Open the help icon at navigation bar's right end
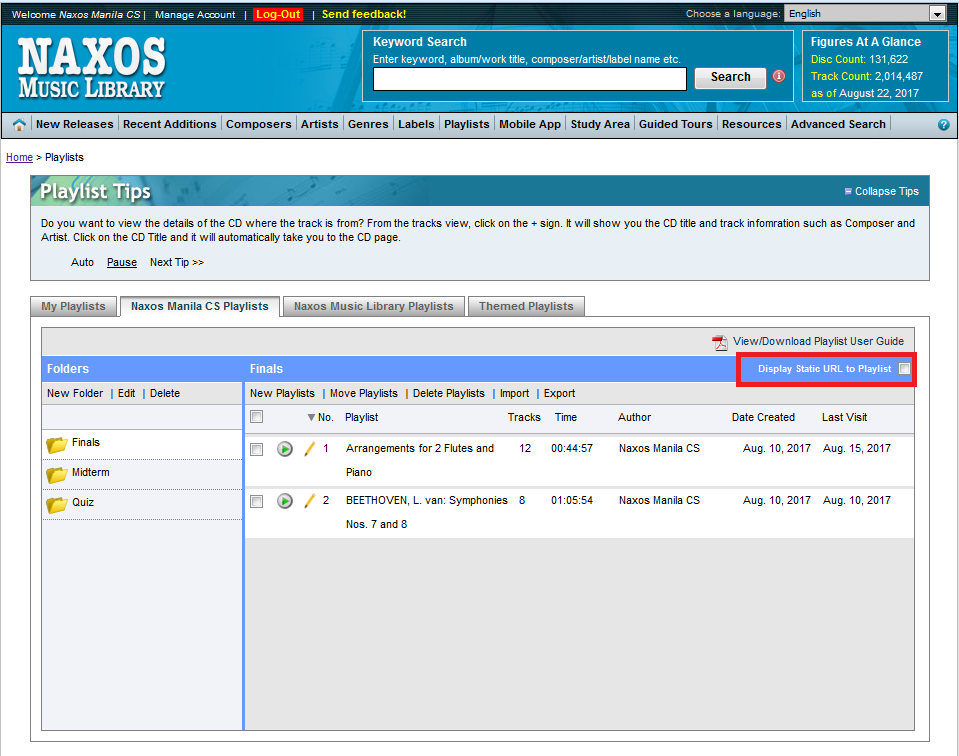The width and height of the screenshot is (959, 756). (x=943, y=124)
